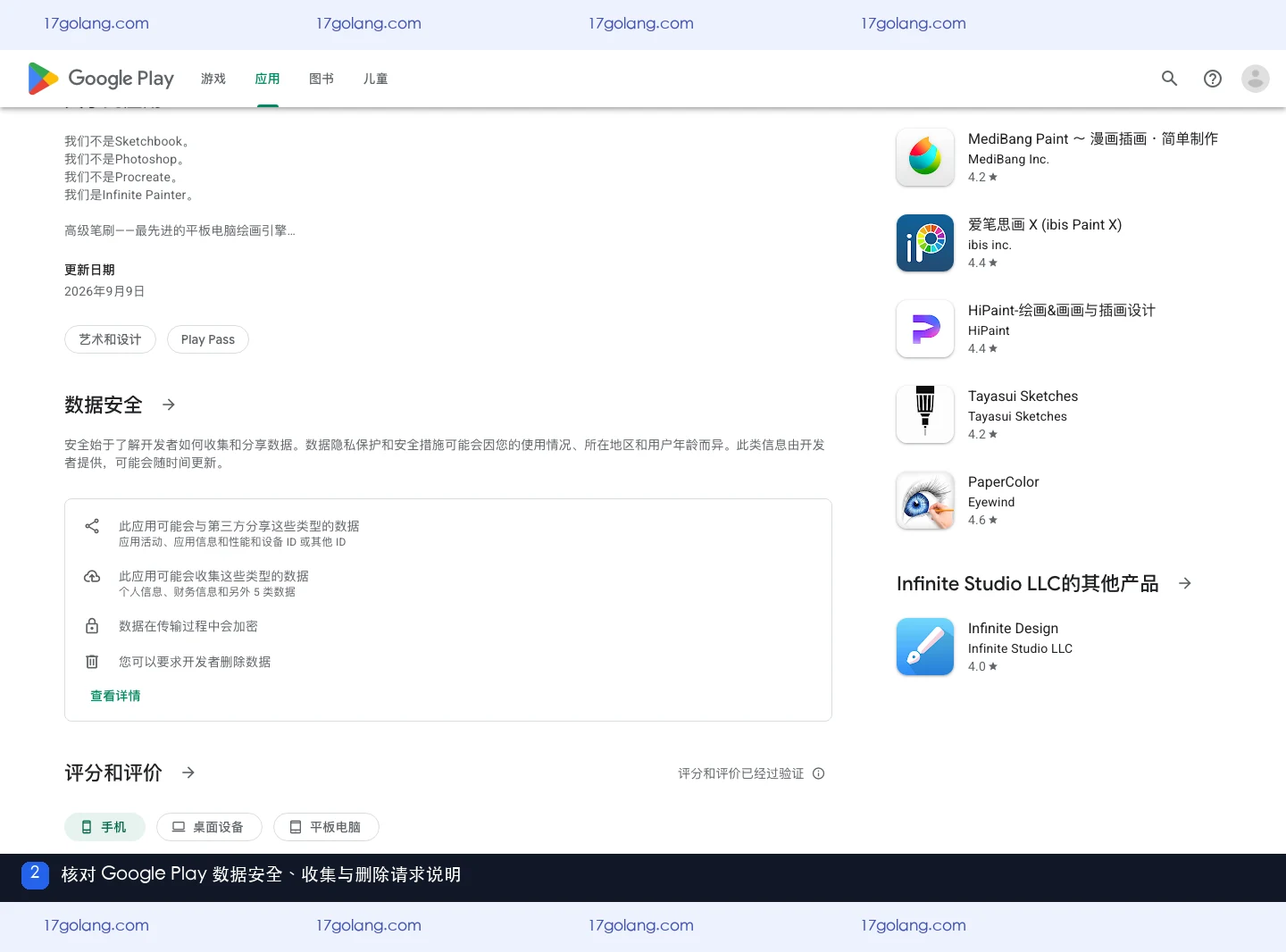Select 手机 device filter chip

104,827
